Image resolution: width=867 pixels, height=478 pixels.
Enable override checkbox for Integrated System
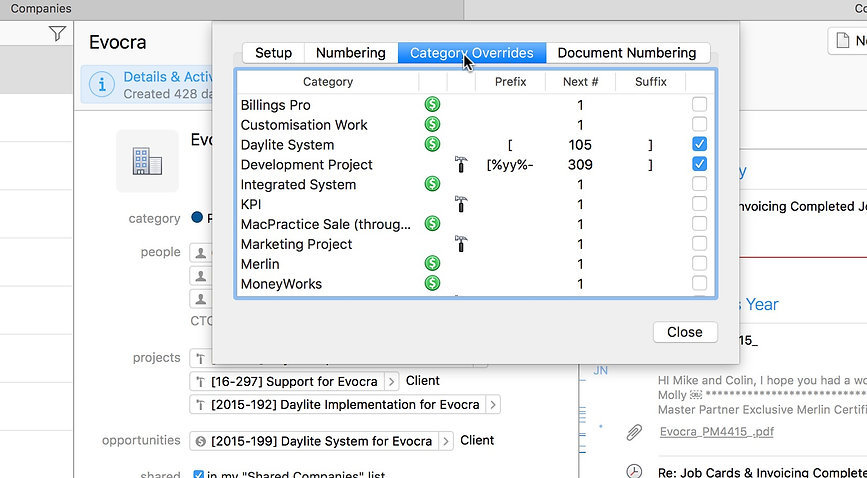(699, 184)
